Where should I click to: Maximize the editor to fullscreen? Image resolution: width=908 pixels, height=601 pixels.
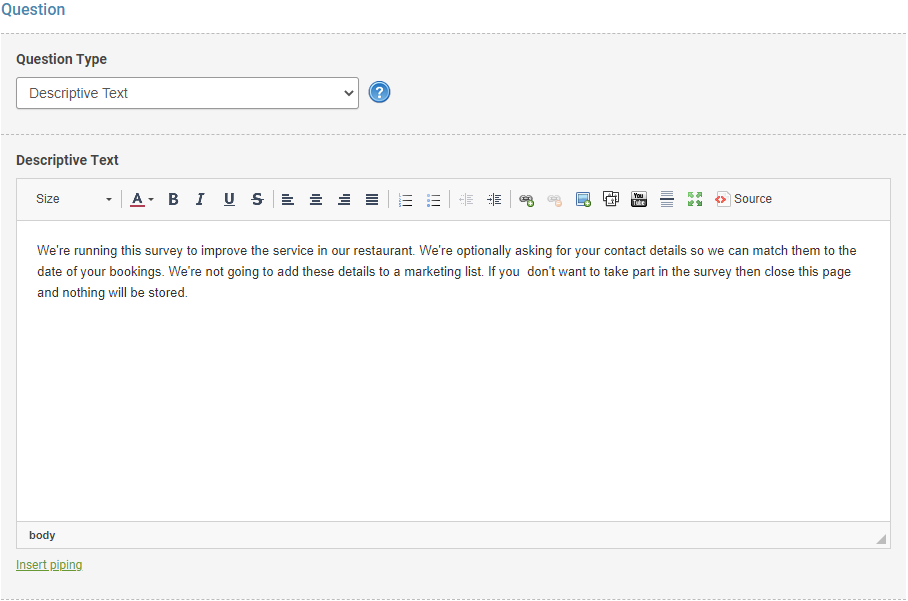[695, 199]
